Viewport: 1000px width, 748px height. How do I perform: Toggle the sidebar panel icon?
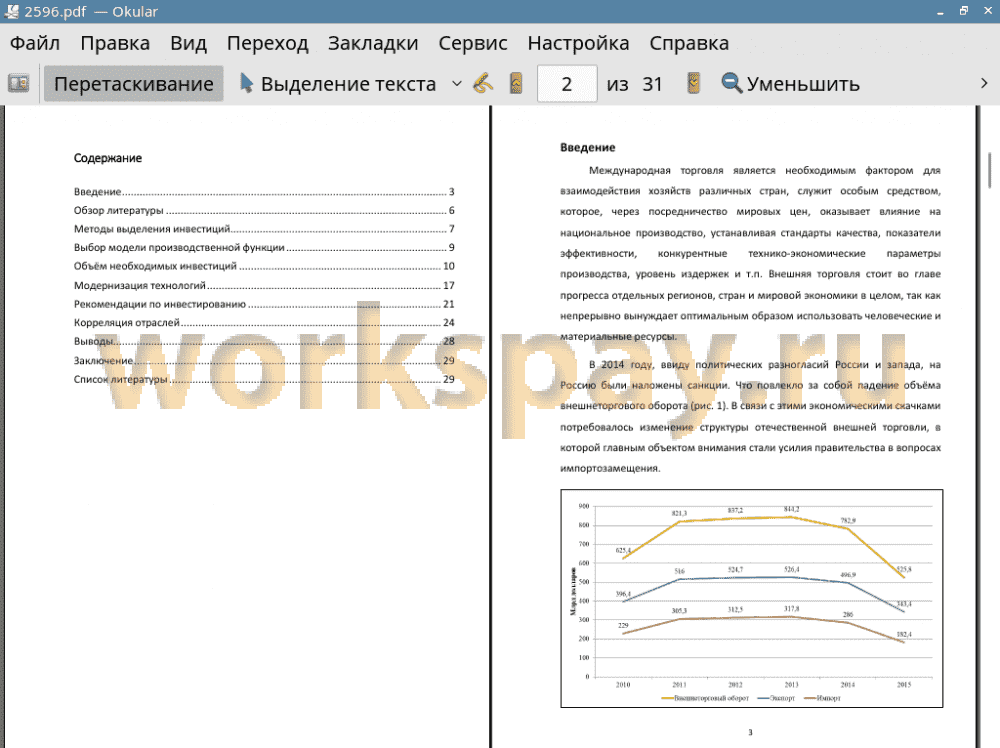18,84
